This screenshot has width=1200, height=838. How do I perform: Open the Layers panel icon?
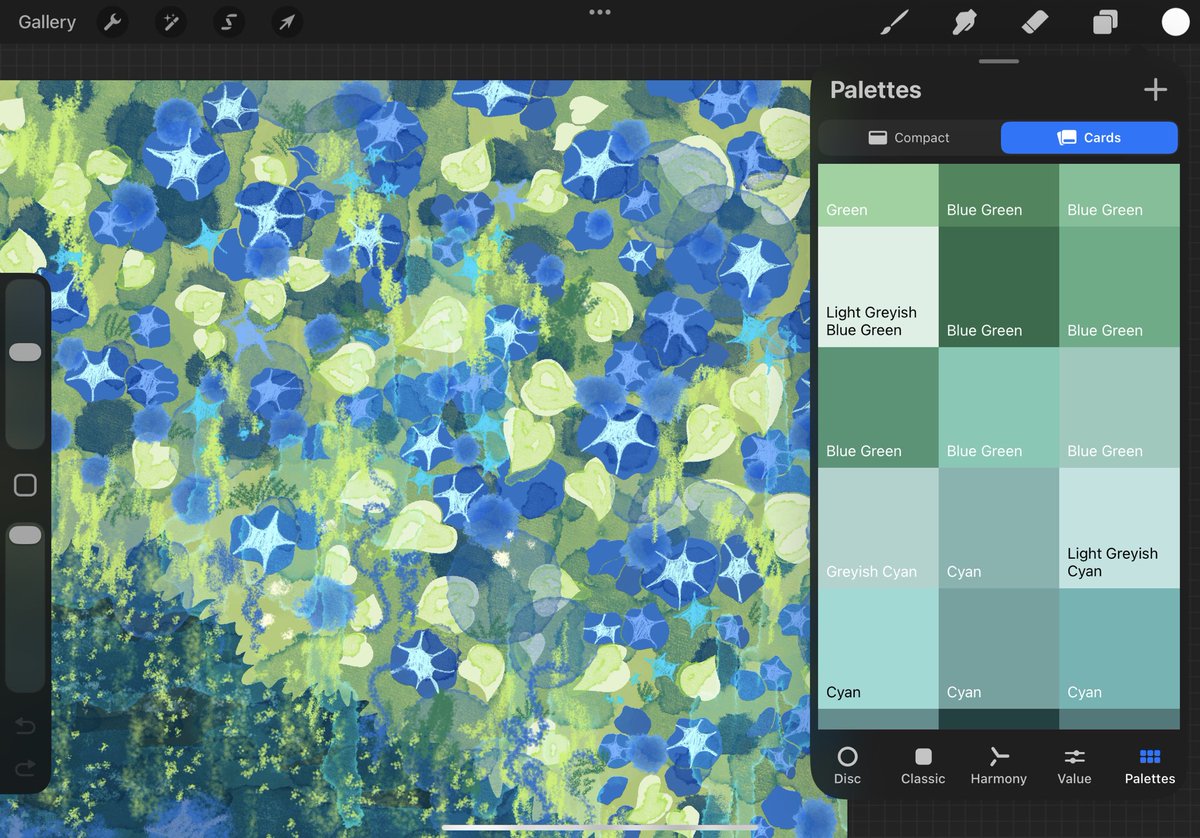tap(1105, 22)
